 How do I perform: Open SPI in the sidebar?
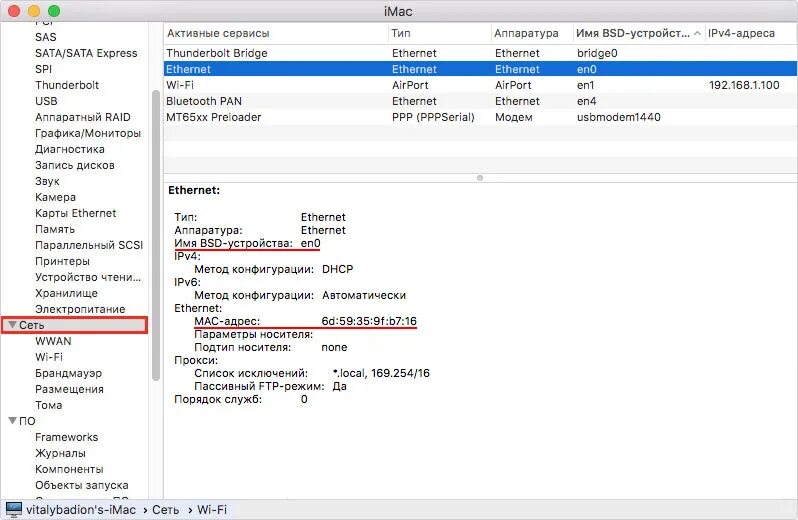(x=43, y=69)
